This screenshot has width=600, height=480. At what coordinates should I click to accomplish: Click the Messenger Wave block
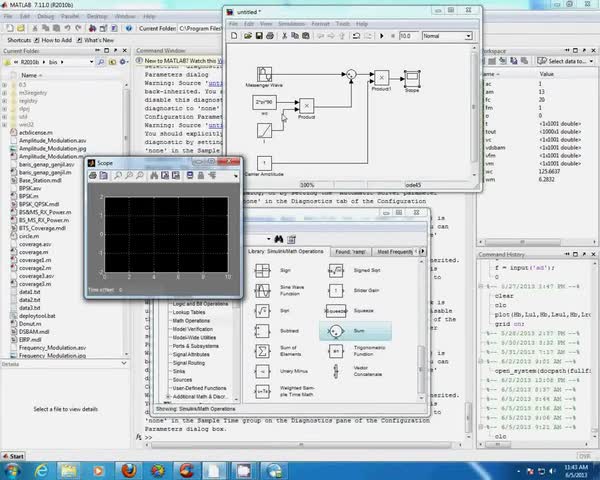tap(265, 75)
